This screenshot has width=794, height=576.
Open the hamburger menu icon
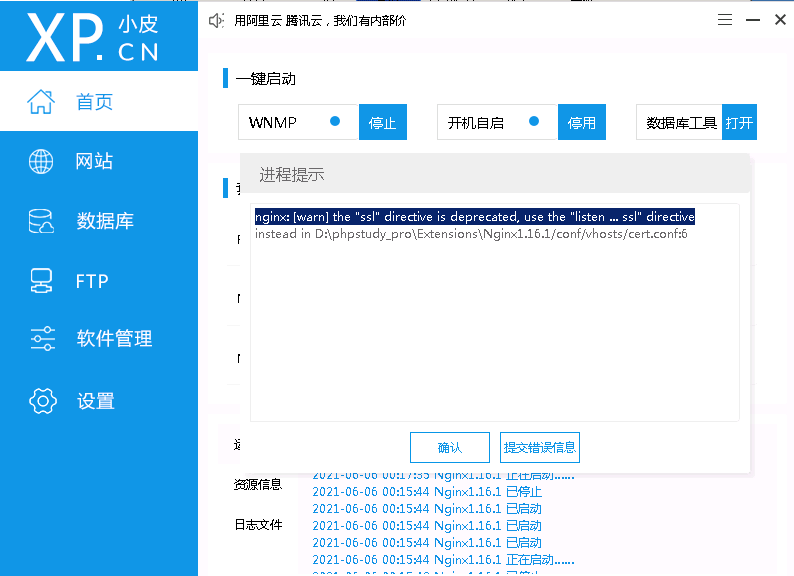[x=725, y=20]
